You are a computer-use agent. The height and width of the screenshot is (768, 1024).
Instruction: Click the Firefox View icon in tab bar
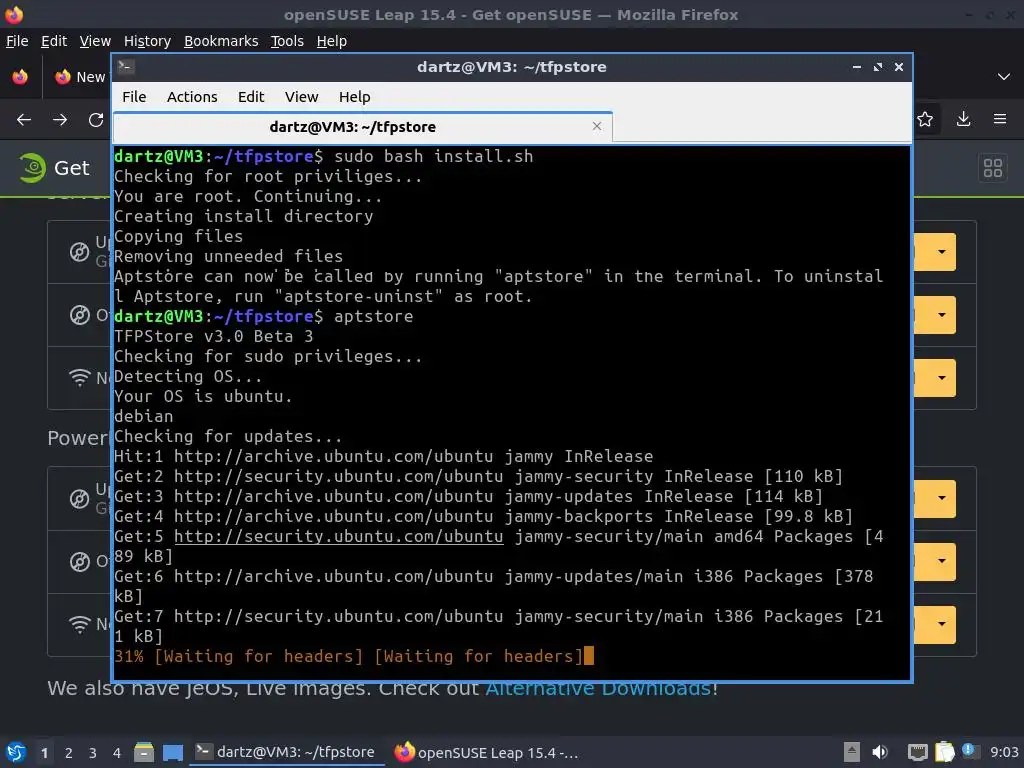pyautogui.click(x=20, y=76)
